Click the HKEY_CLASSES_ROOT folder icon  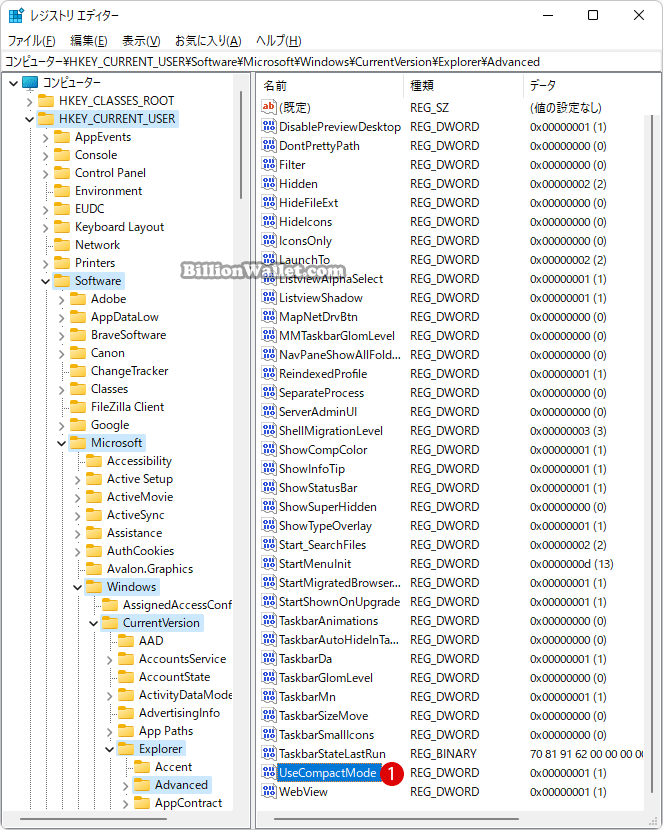[x=46, y=101]
